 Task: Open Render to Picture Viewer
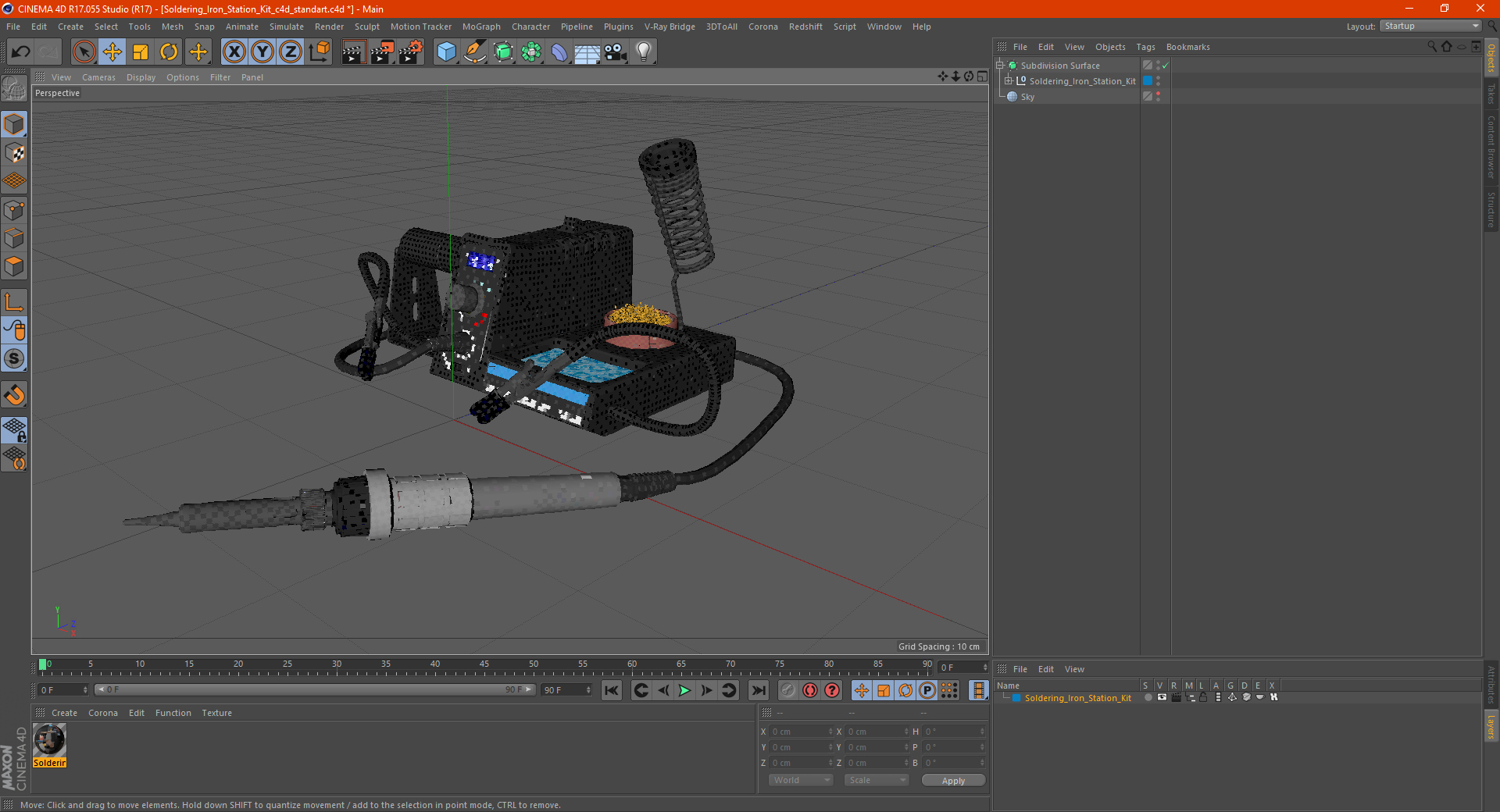pyautogui.click(x=382, y=52)
